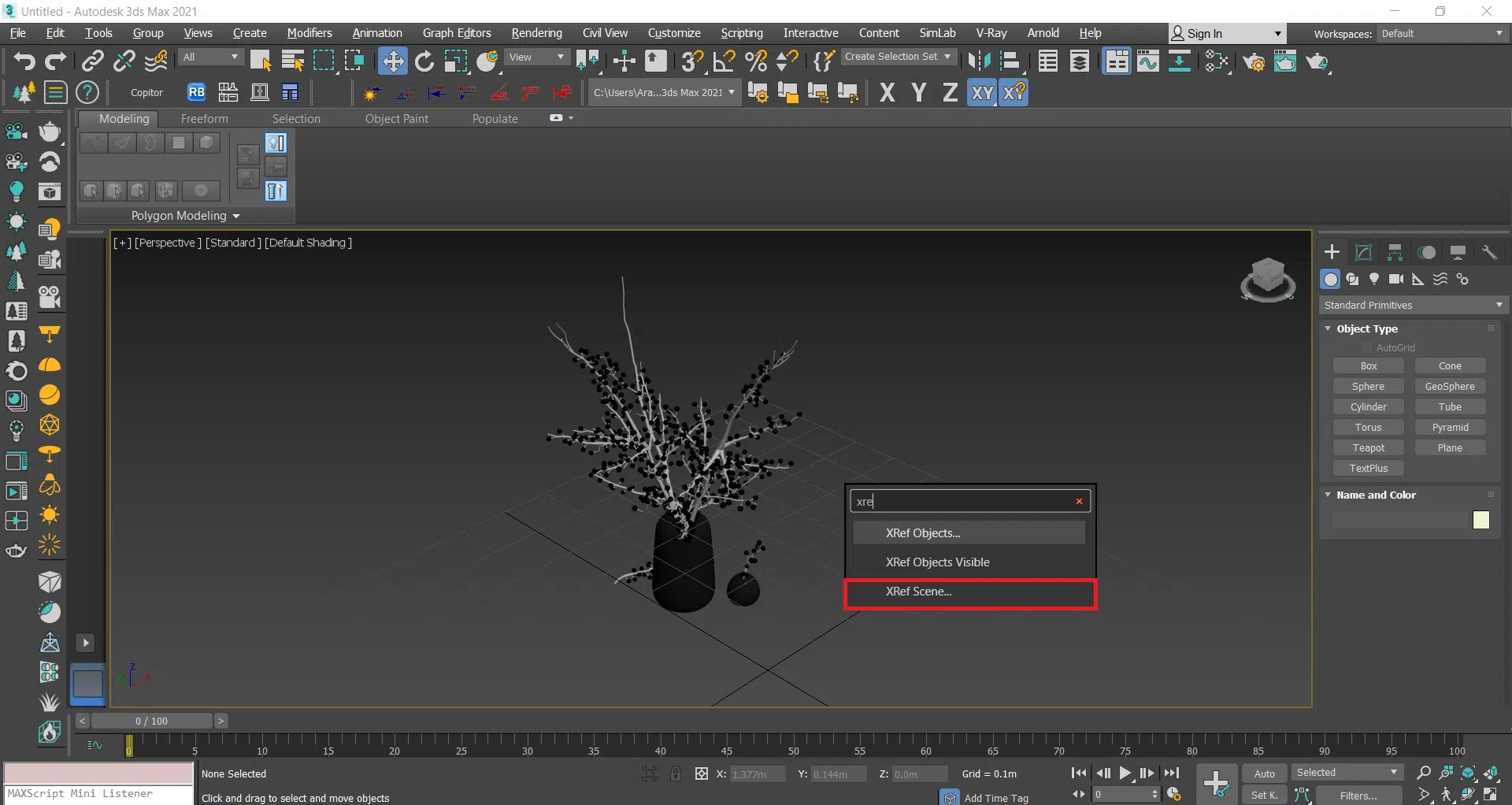The image size is (1512, 805).
Task: Open the Modify panel tab icon
Action: tap(1363, 253)
